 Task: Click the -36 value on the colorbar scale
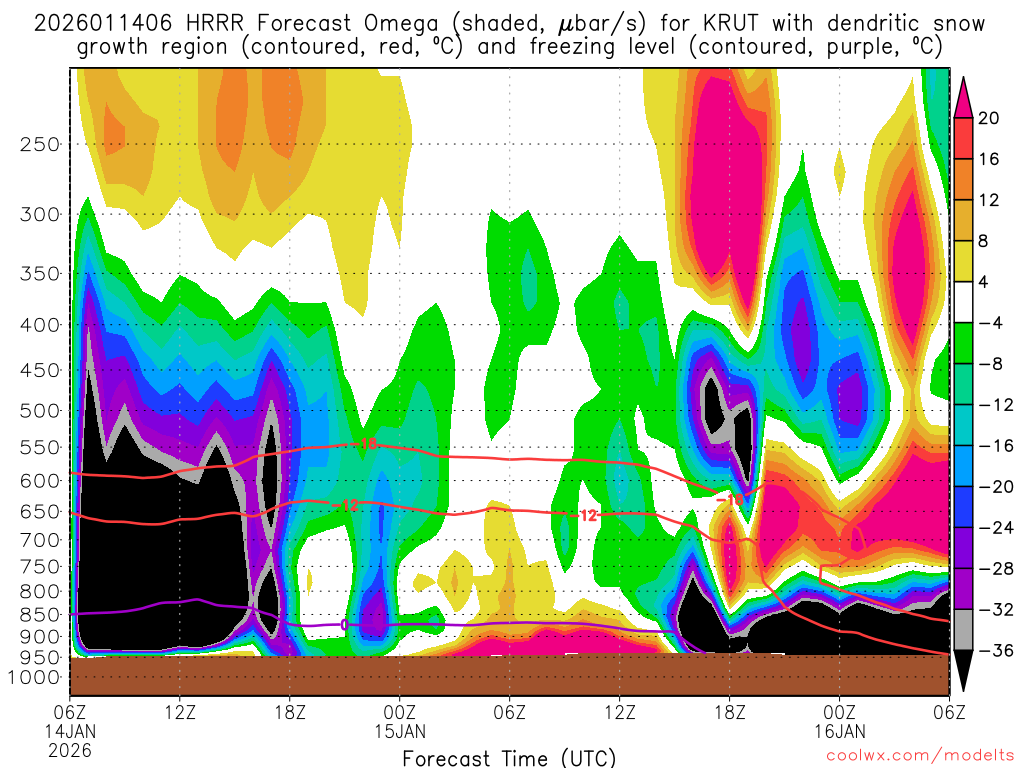click(x=996, y=650)
